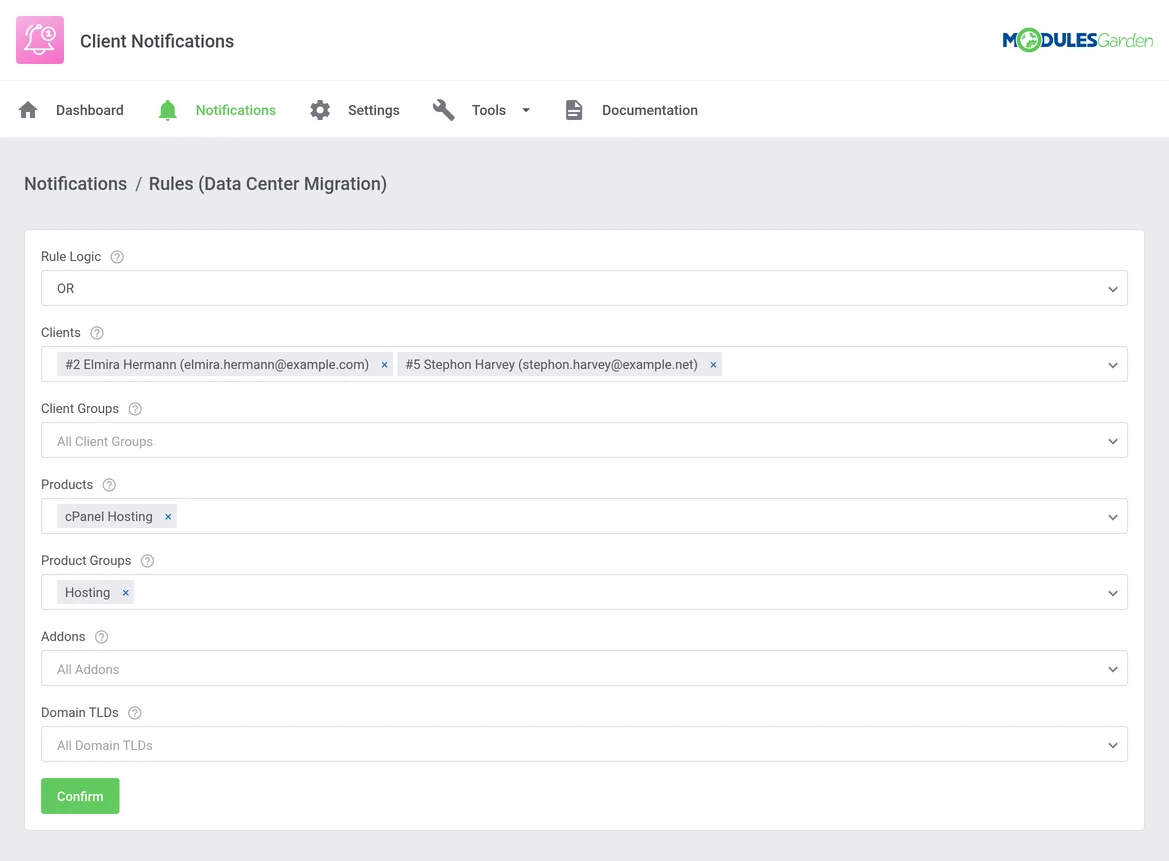Expand the Product Groups dropdown chevron
The image size is (1169, 861).
point(1112,593)
